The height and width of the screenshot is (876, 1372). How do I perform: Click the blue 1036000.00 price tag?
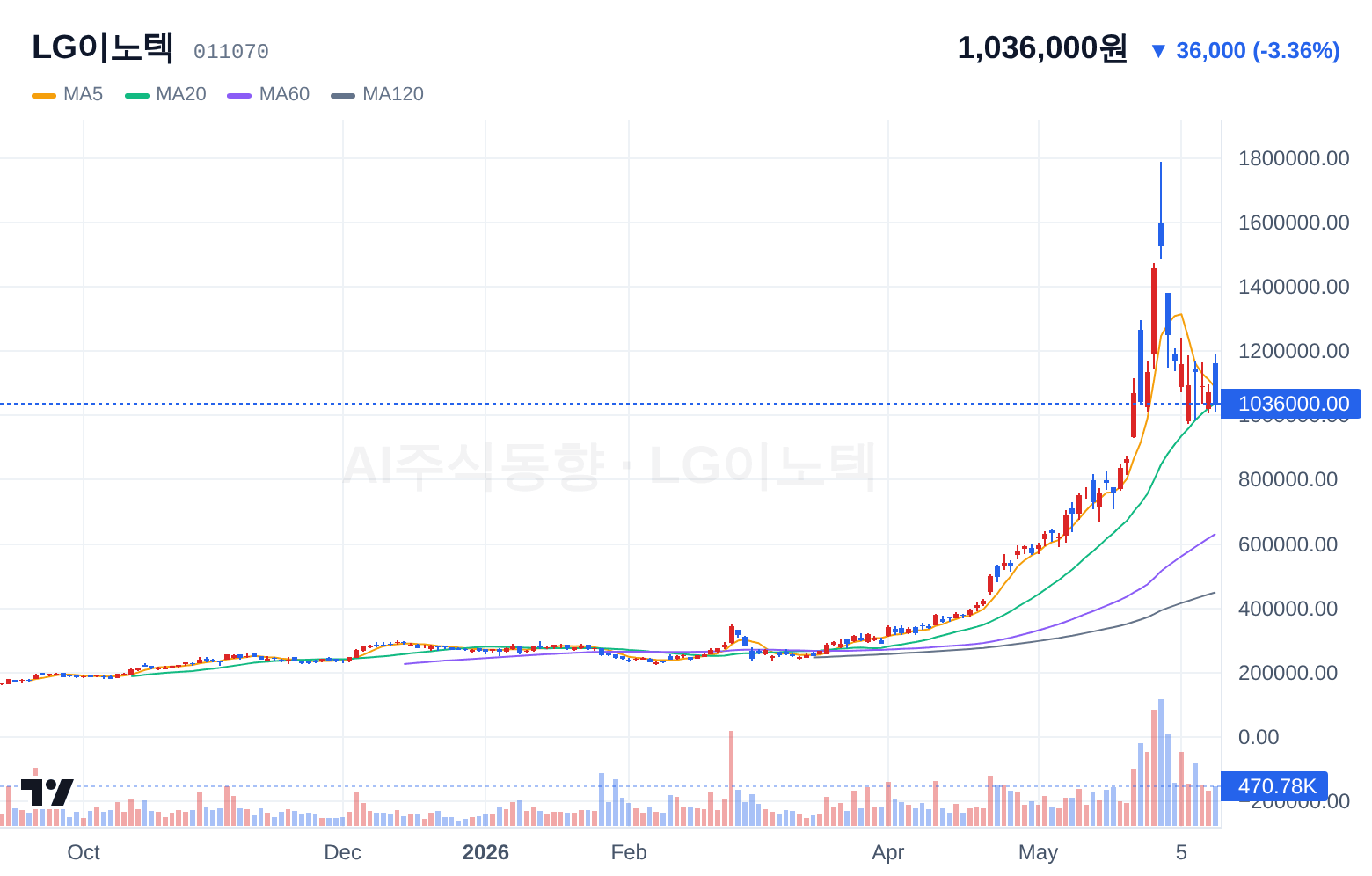click(1291, 404)
